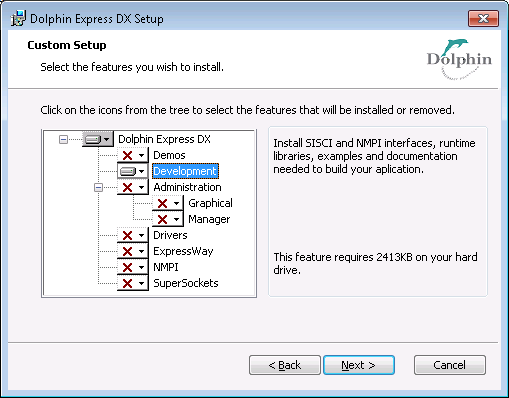Click the installer icon in the title bar

coord(18,18)
